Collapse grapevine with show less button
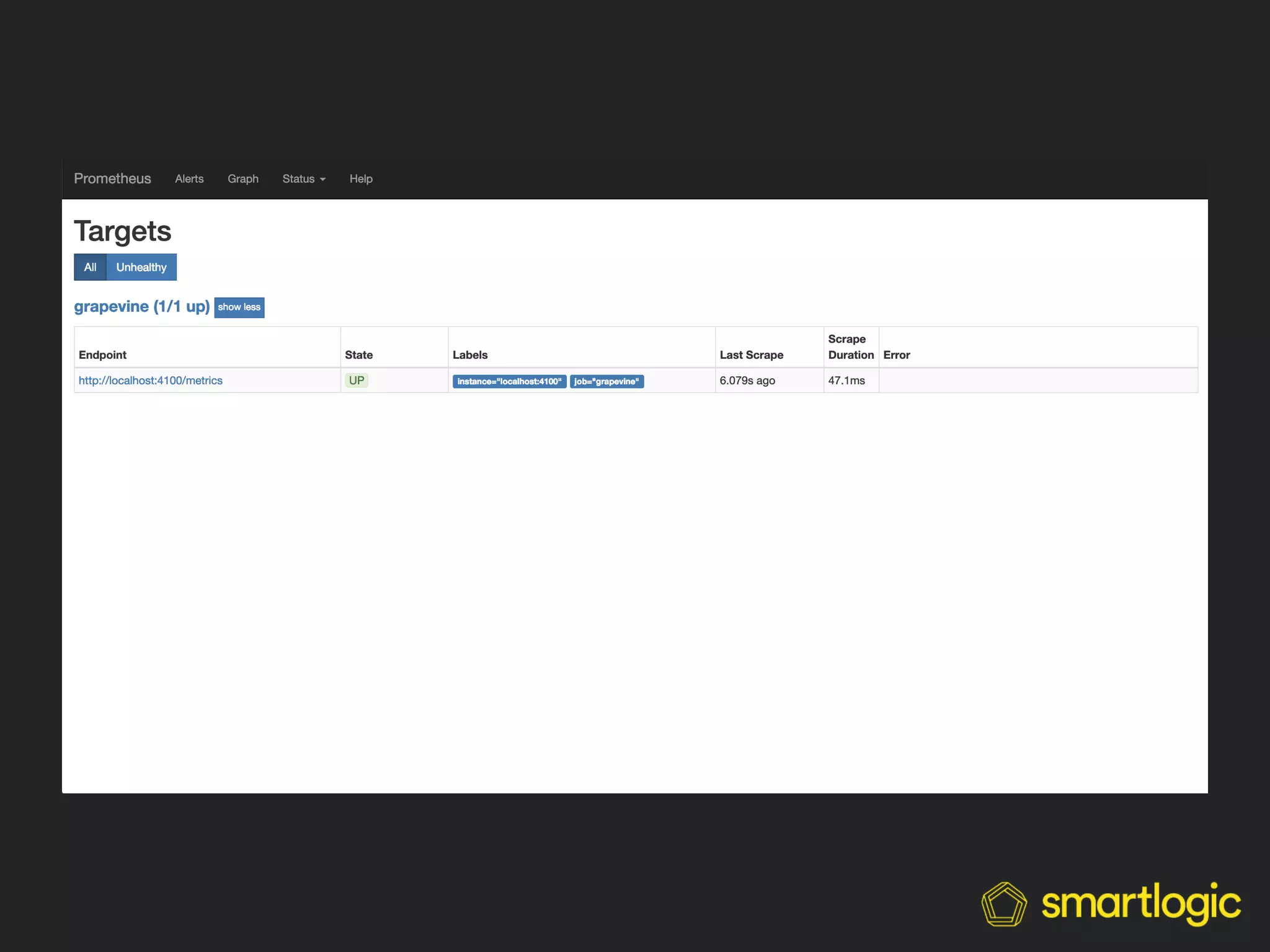The width and height of the screenshot is (1270, 952). (239, 307)
